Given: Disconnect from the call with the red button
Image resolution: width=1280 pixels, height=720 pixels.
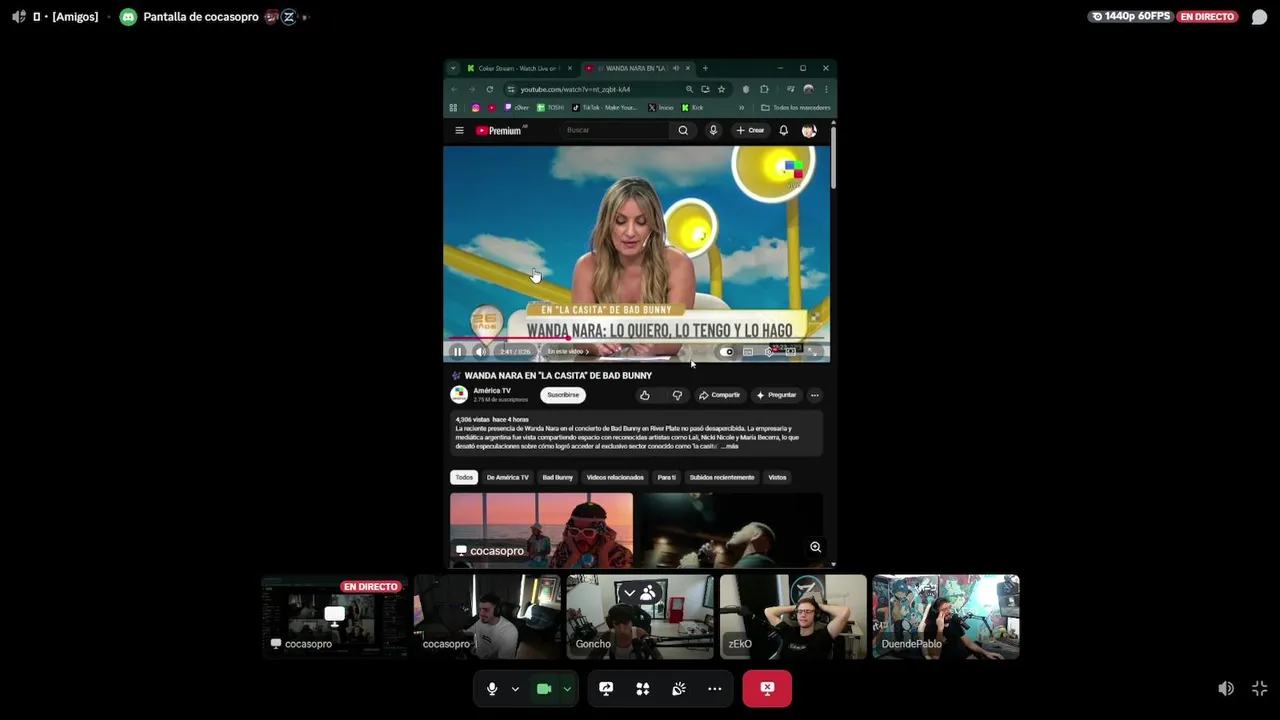Looking at the screenshot, I should click(767, 689).
